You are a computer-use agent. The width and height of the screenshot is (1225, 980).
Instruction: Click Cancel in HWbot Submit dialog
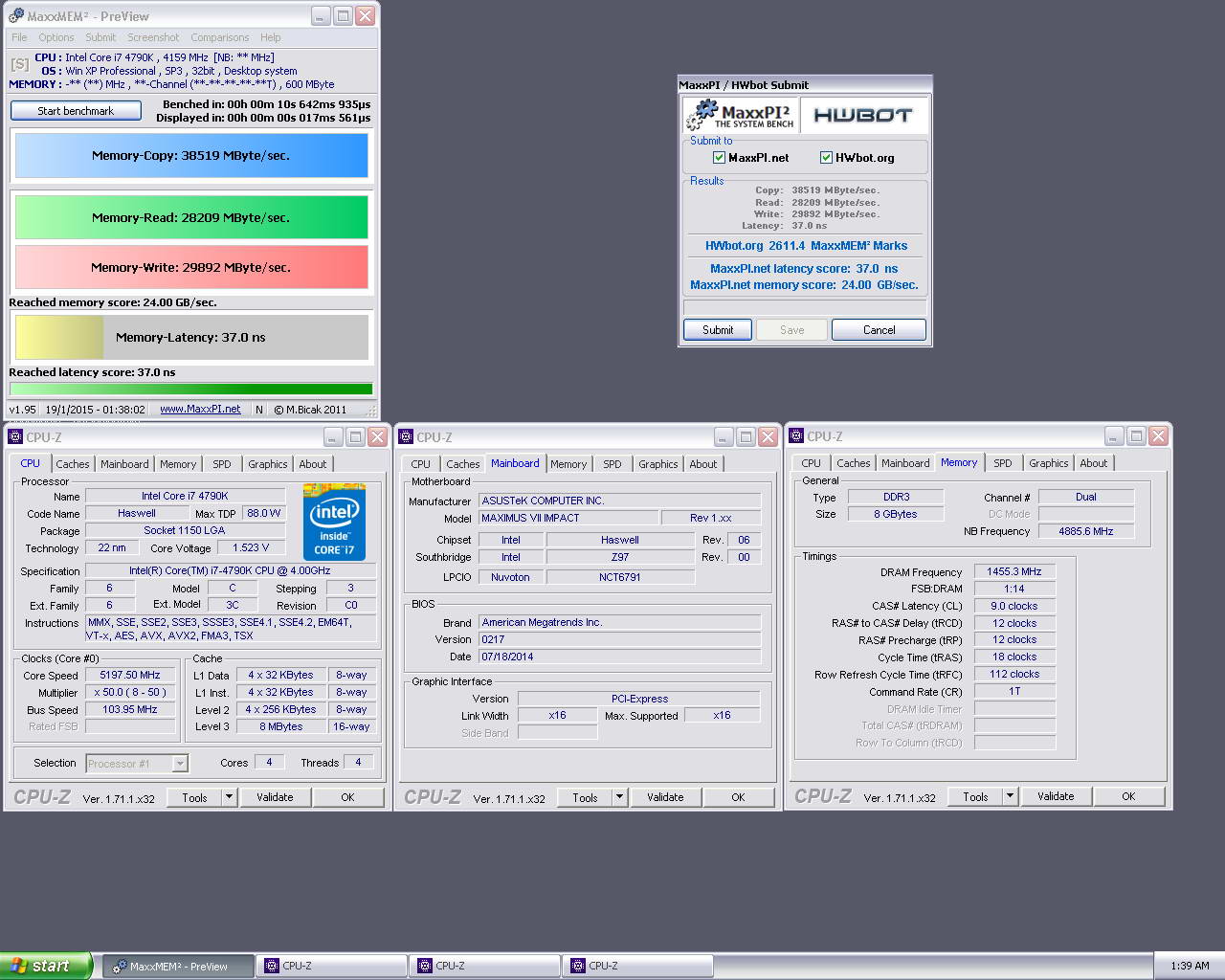[x=879, y=330]
